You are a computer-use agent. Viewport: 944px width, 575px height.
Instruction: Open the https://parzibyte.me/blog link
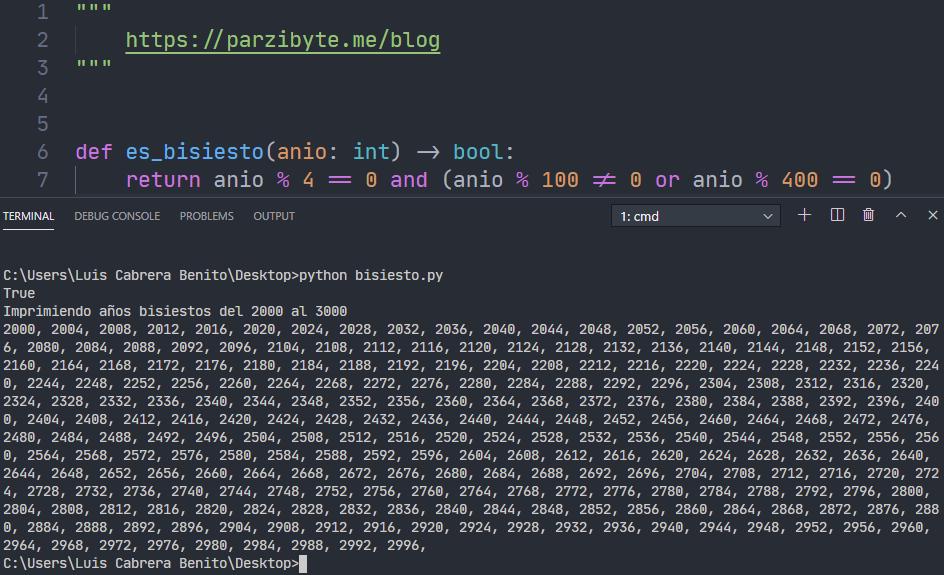tap(283, 40)
